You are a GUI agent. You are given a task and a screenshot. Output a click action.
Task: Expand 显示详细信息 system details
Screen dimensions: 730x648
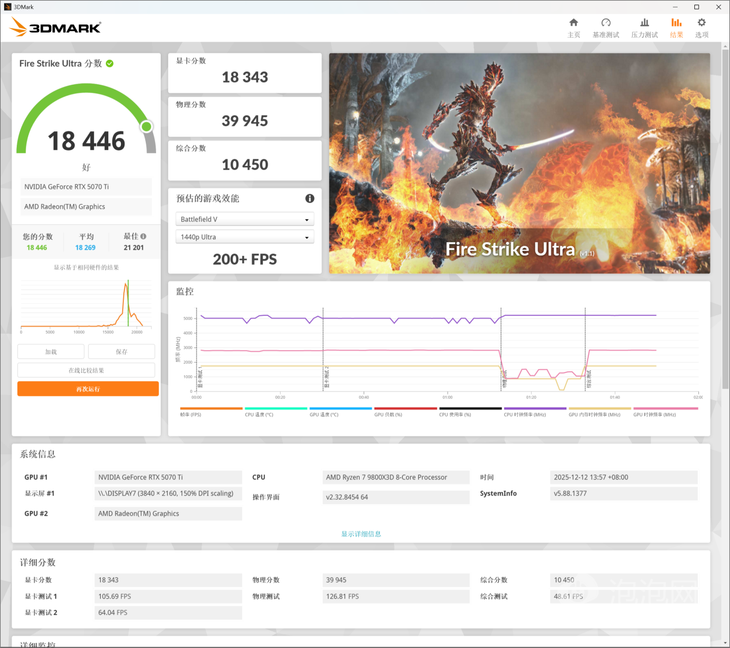coord(361,534)
